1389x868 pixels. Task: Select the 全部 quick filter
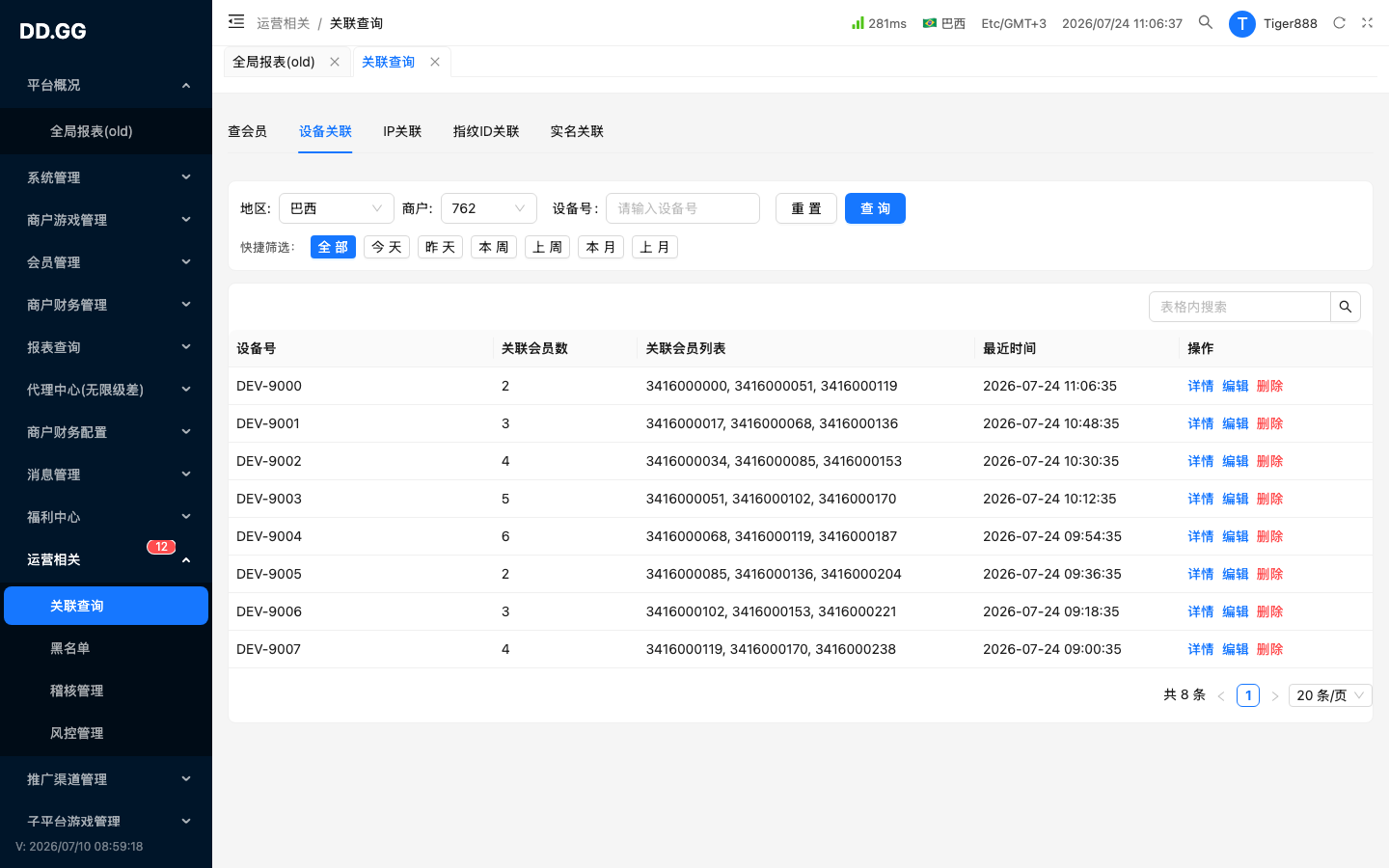point(333,247)
